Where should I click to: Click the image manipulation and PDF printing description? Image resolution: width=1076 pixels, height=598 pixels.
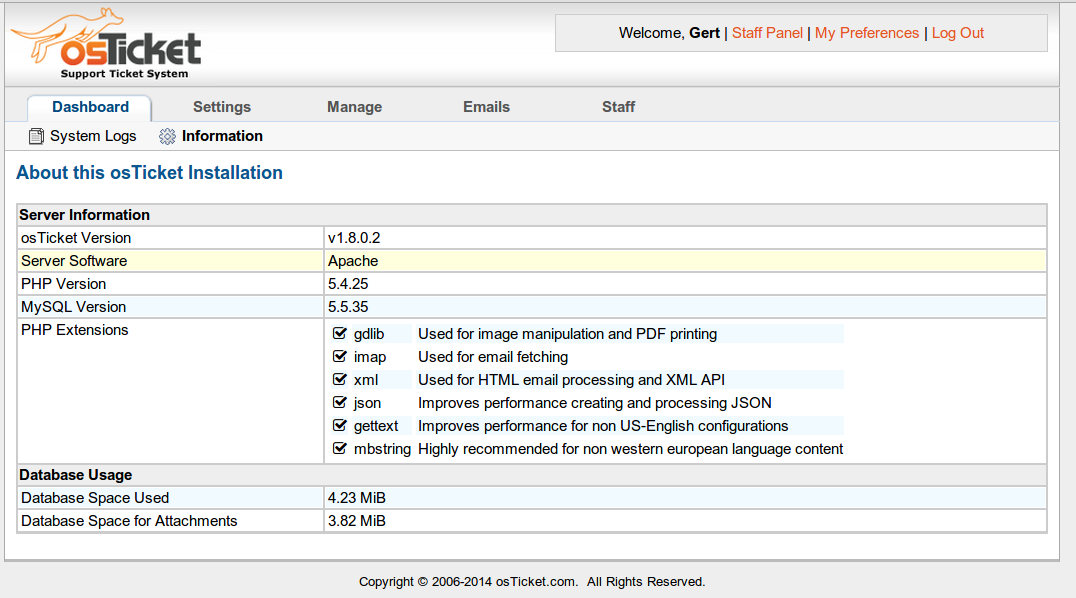[x=568, y=334]
